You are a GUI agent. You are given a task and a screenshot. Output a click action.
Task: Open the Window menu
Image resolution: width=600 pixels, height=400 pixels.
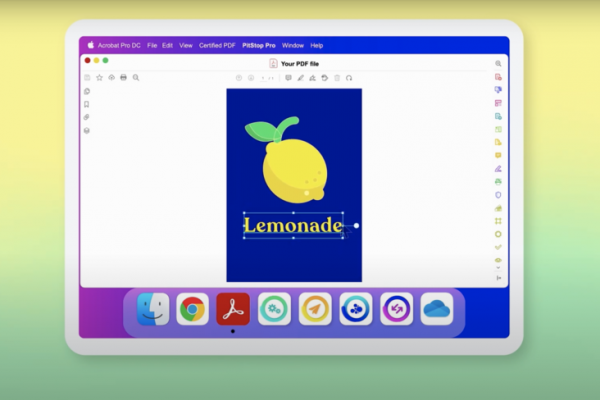293,45
